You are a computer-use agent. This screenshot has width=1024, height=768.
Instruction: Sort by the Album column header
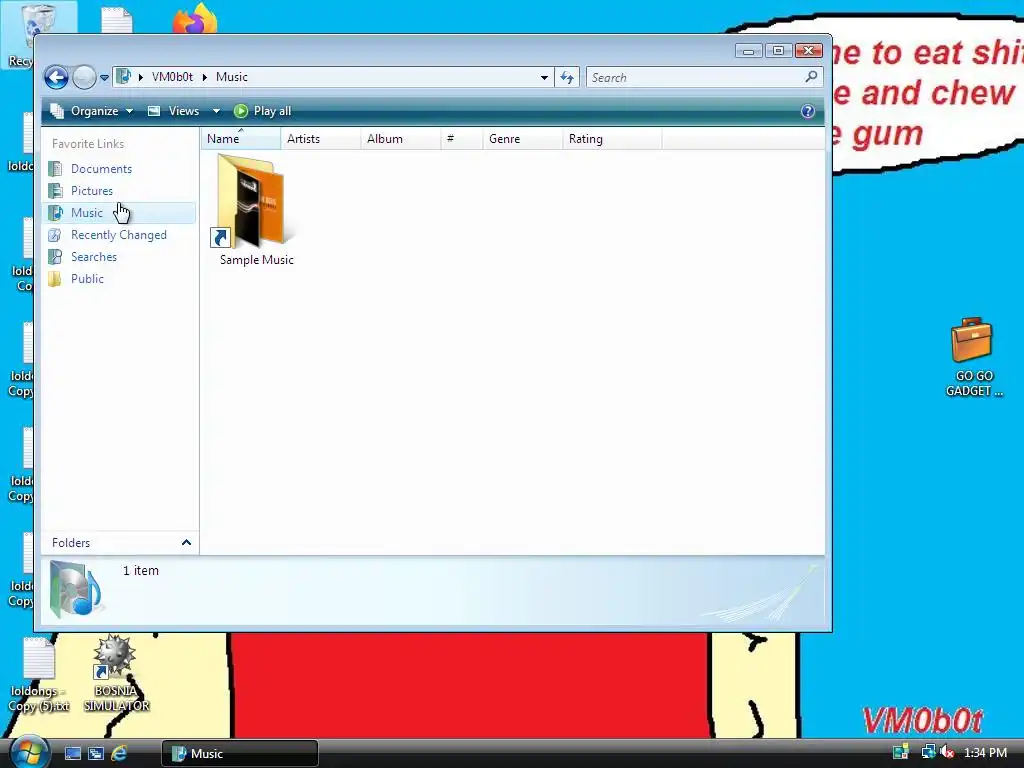(x=400, y=138)
